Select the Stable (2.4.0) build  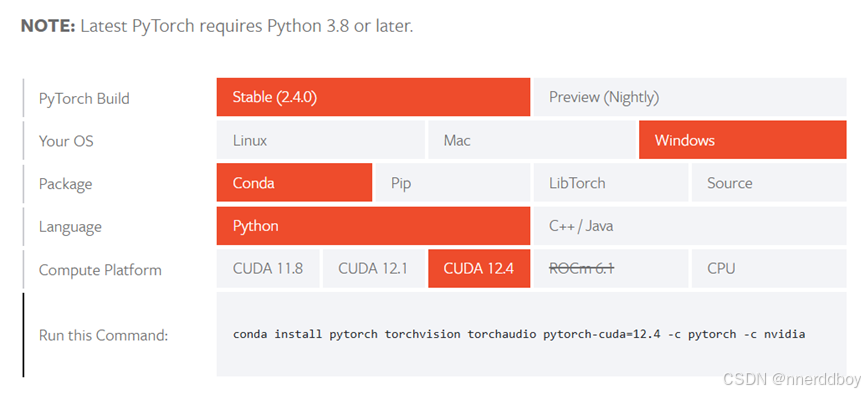click(x=373, y=97)
